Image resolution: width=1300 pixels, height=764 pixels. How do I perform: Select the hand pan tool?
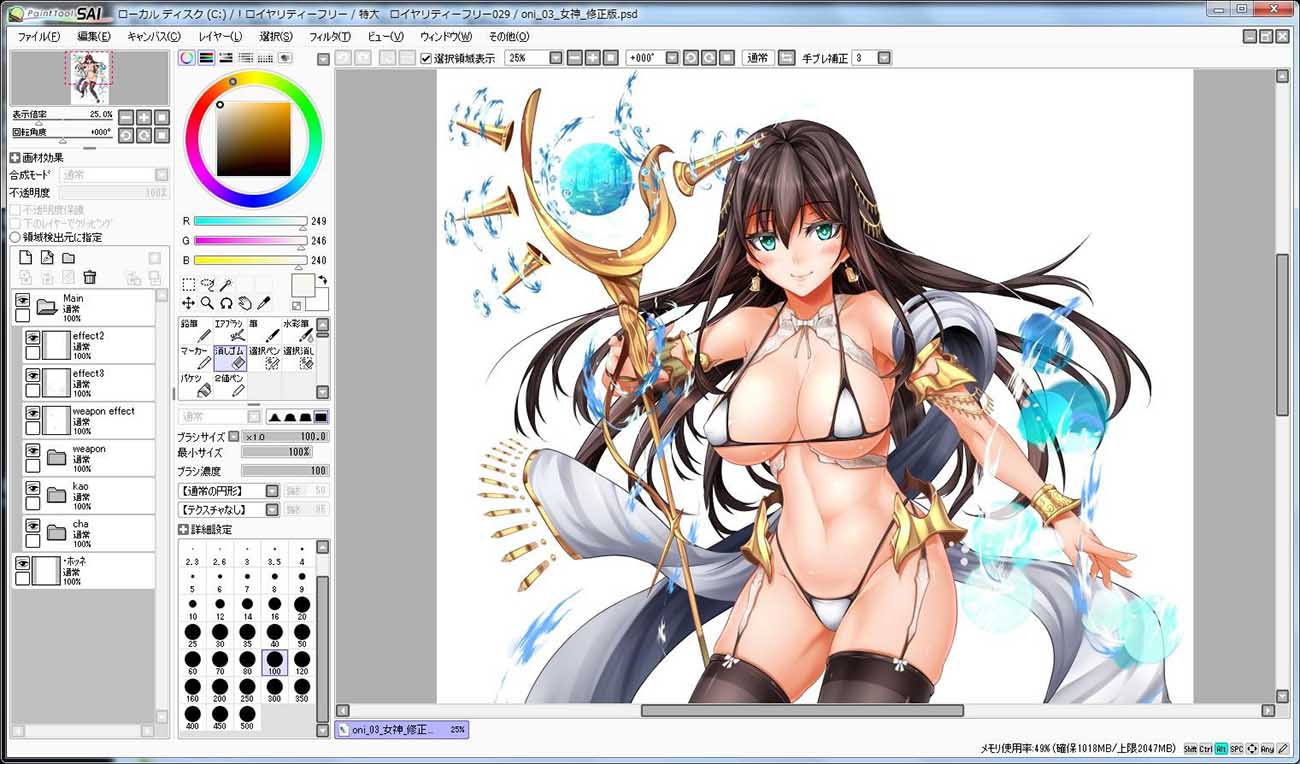245,303
